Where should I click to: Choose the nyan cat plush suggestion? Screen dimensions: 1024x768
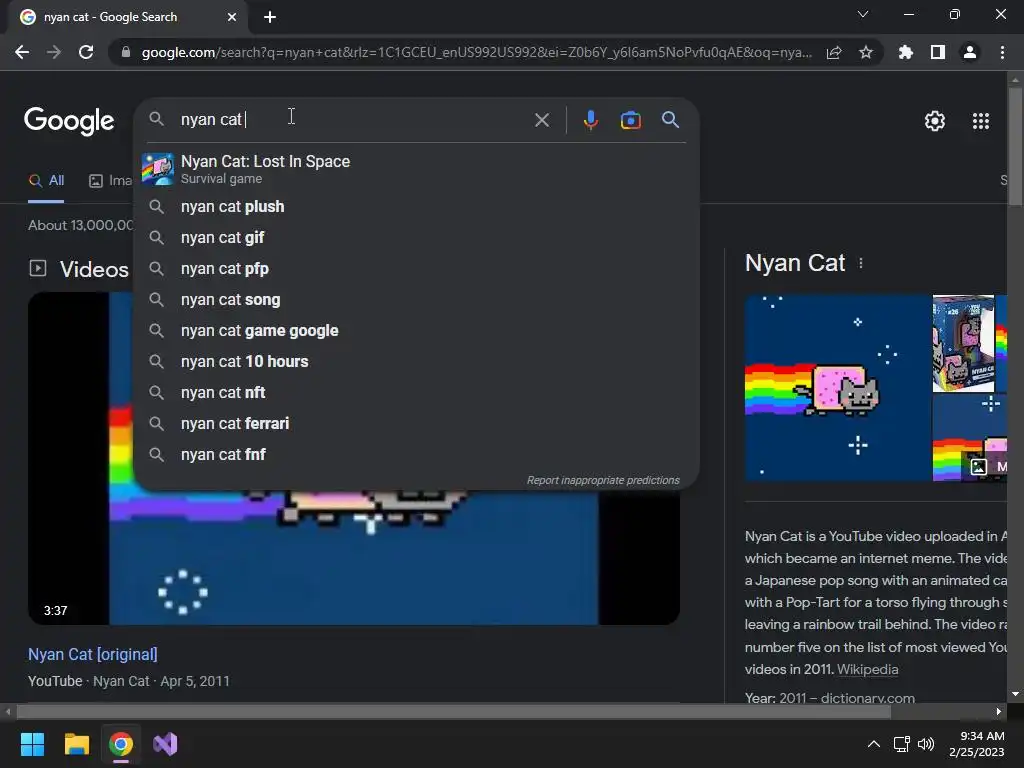(416, 206)
